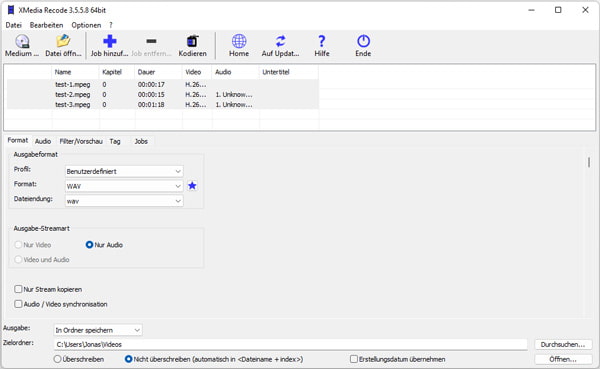Click the Ende power icon

(363, 41)
